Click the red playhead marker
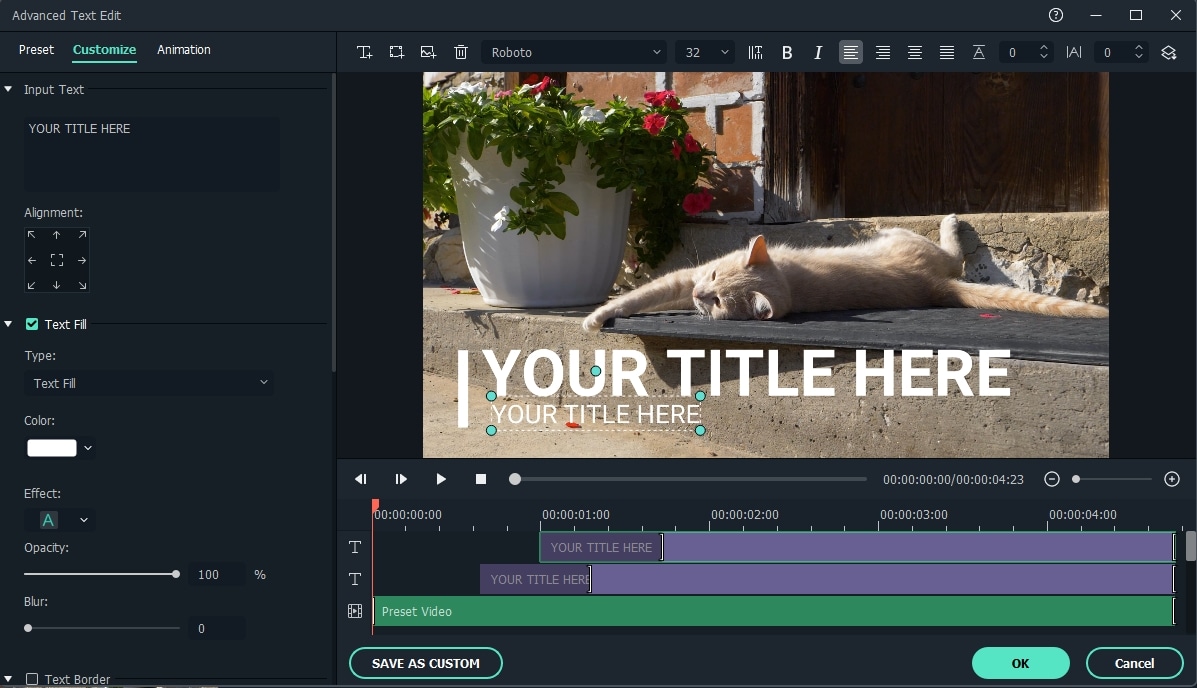The image size is (1197, 688). (376, 505)
